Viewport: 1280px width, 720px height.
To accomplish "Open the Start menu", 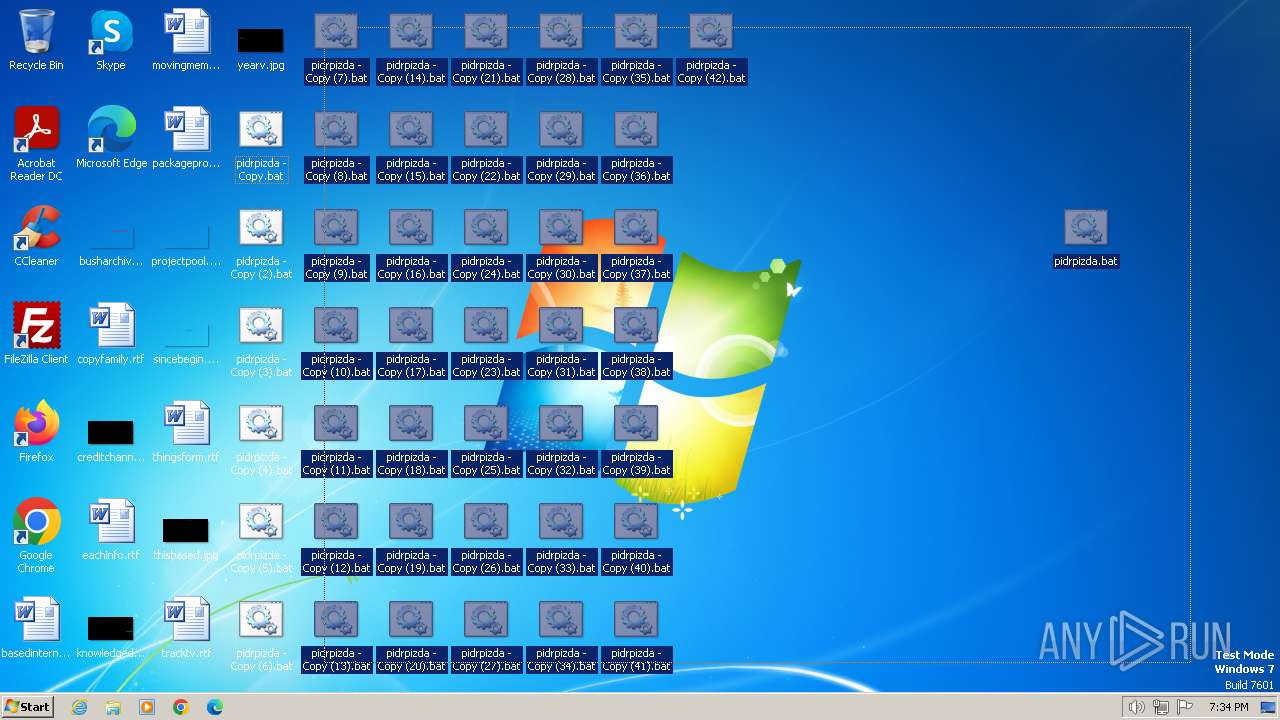I will [27, 707].
